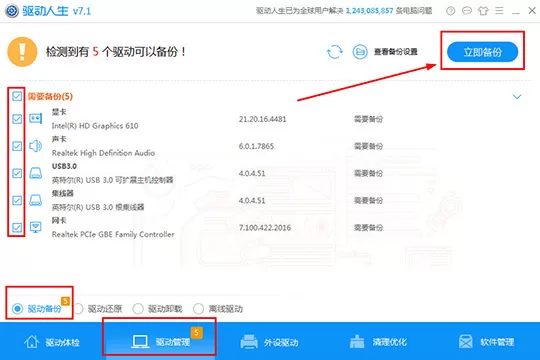Toggle the 需要备份(5) select-all checkbox
Screen dimensions: 540x360
tap(17, 96)
